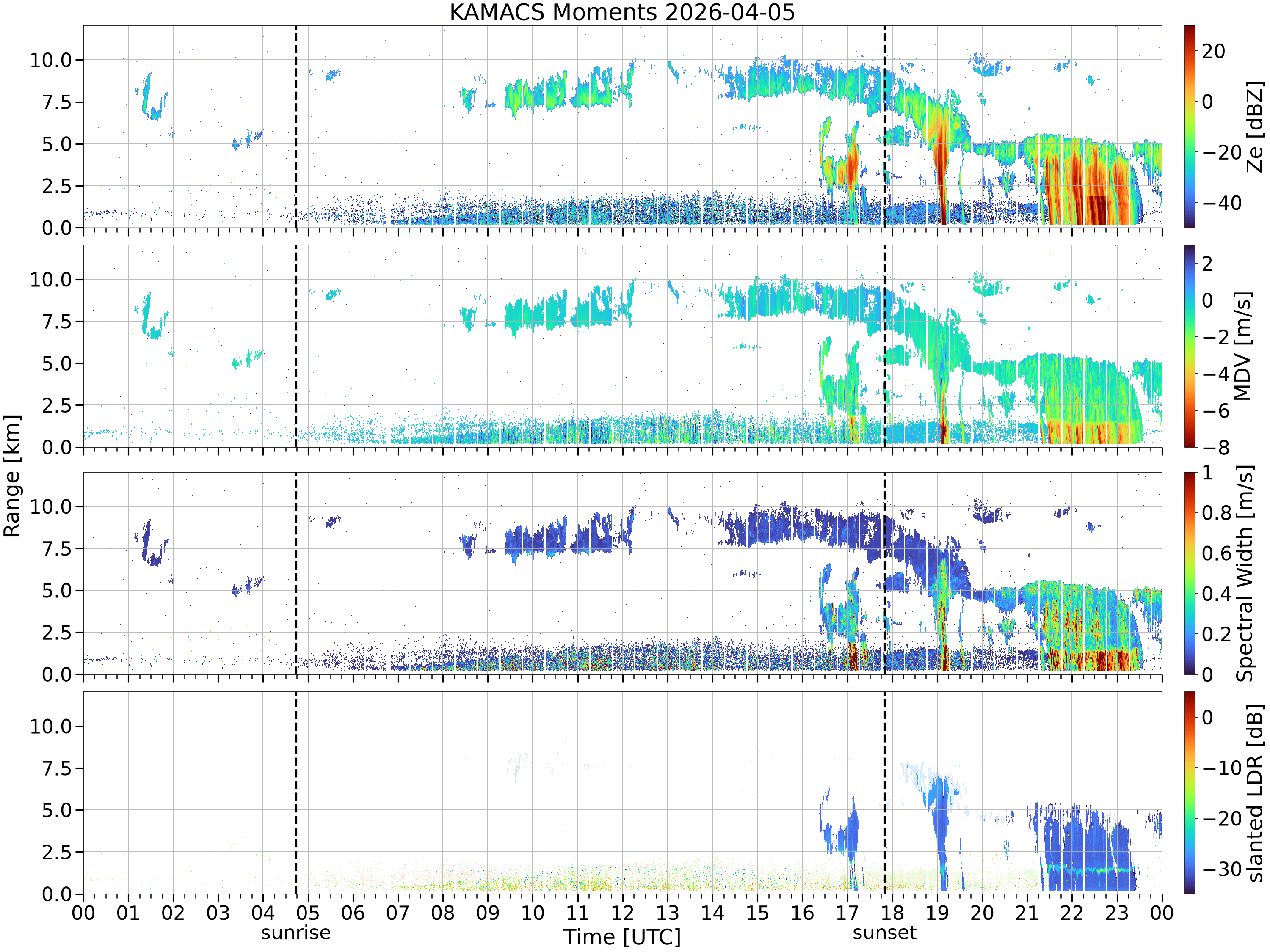Image resolution: width=1270 pixels, height=952 pixels.
Task: Click the dashed sunrise line in the Ze panel
Action: [x=295, y=126]
